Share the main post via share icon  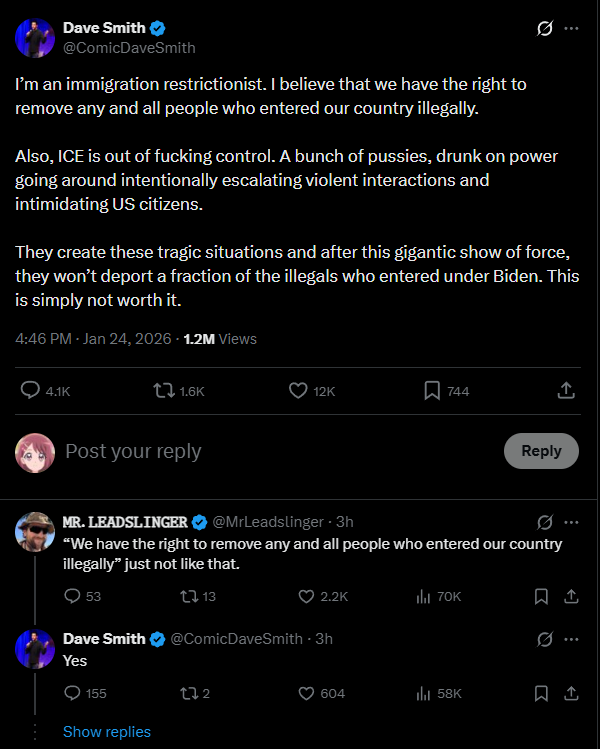tap(566, 390)
